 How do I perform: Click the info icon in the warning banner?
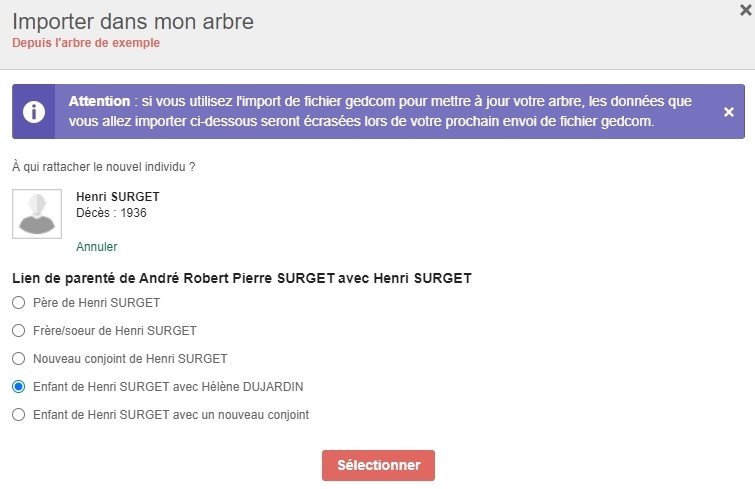point(35,111)
